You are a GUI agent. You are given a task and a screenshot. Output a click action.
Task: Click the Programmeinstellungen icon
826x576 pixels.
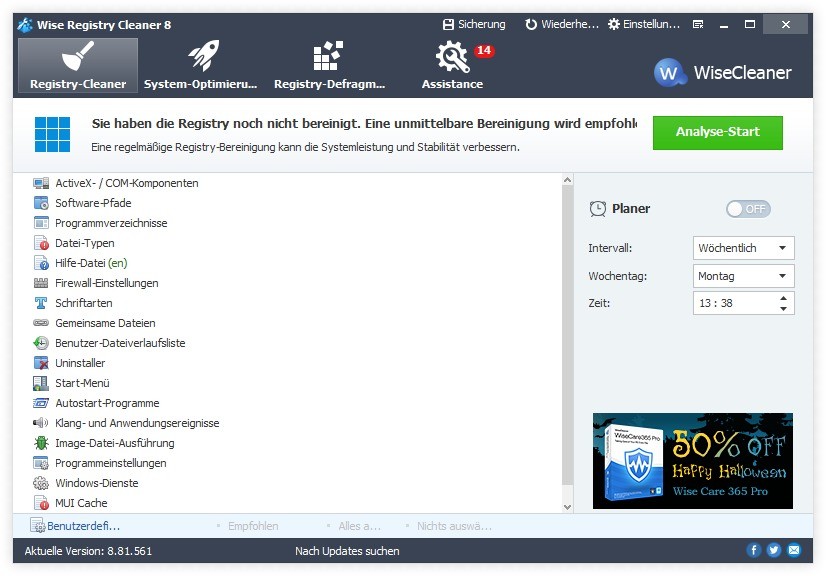coord(41,463)
